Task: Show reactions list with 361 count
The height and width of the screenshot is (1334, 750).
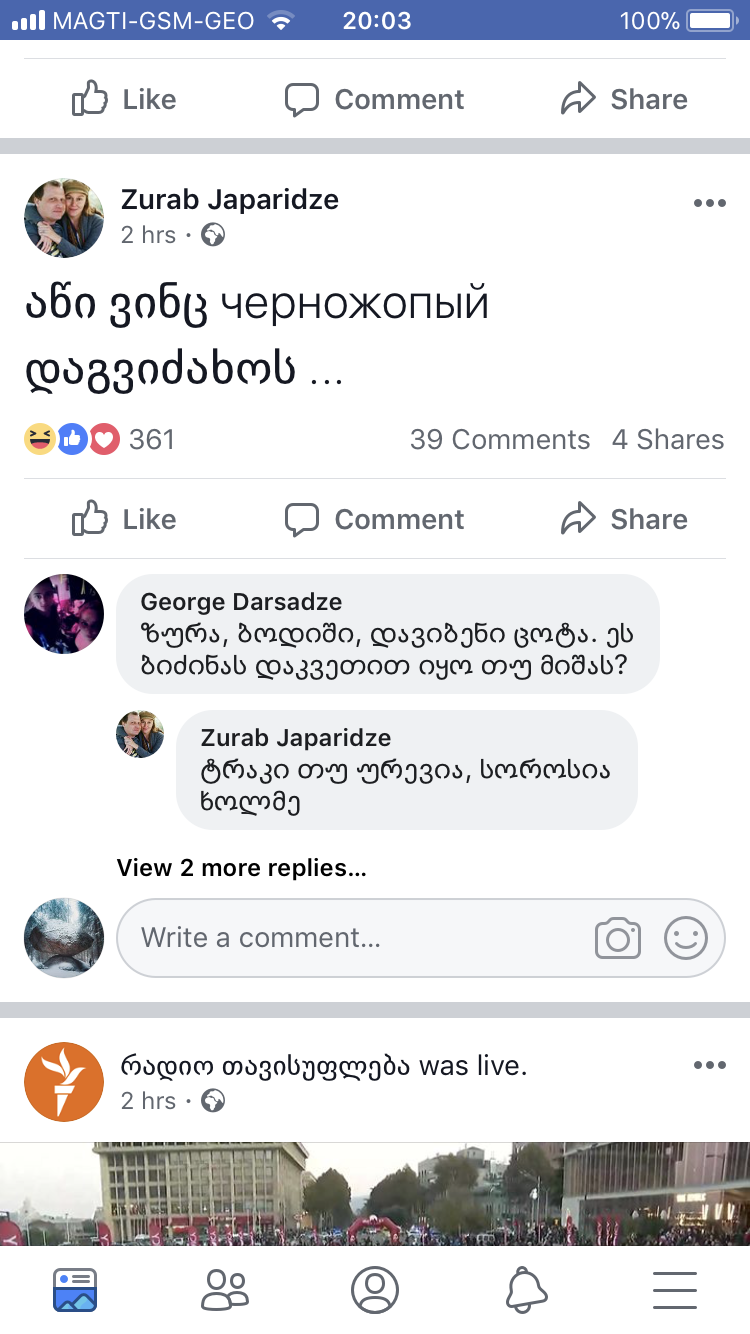Action: pos(100,440)
